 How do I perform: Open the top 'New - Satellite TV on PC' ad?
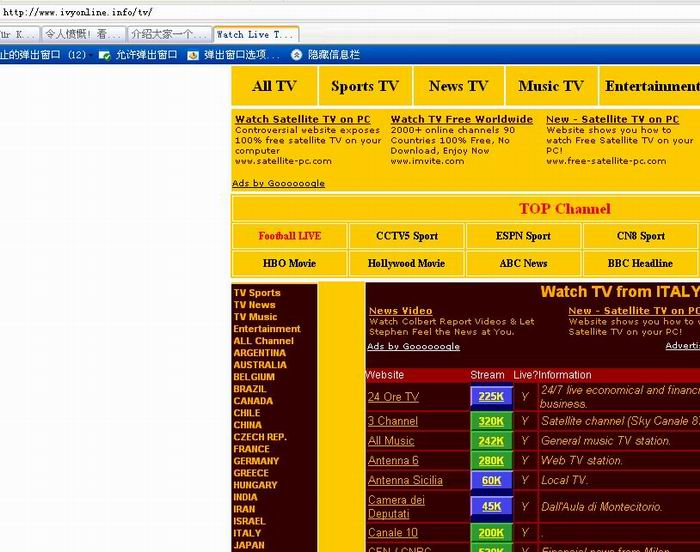tap(612, 119)
